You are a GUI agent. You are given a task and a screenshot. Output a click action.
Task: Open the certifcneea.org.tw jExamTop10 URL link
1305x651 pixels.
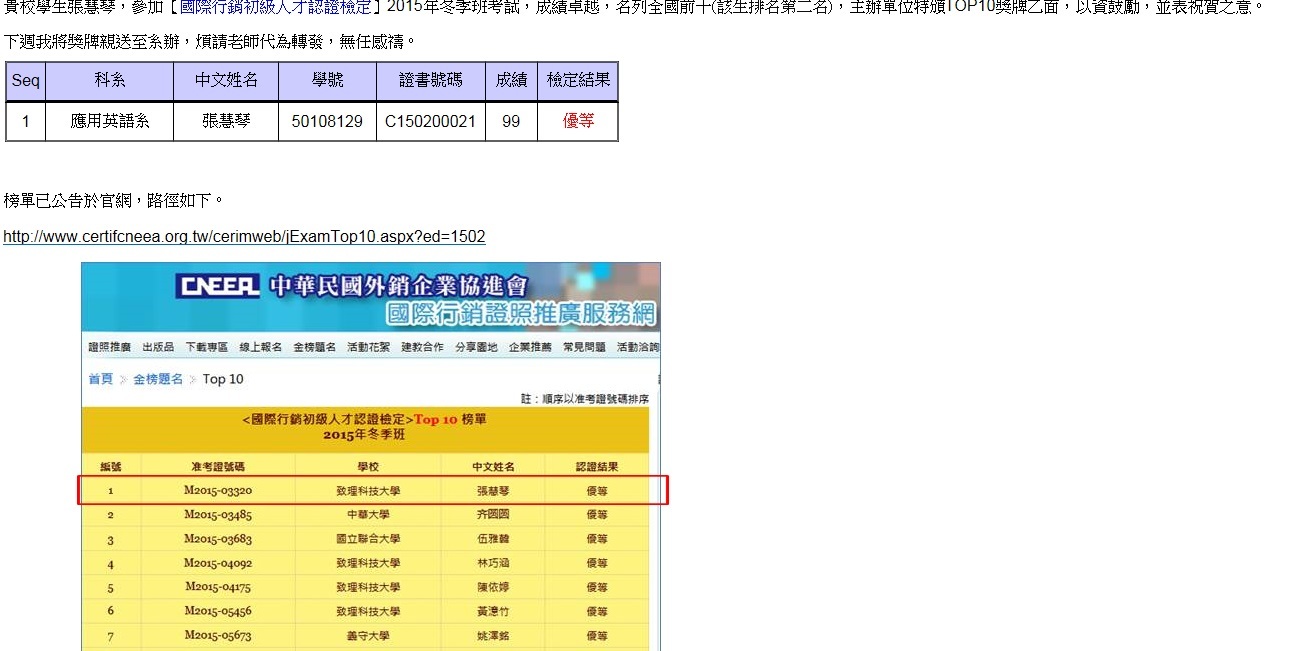244,237
